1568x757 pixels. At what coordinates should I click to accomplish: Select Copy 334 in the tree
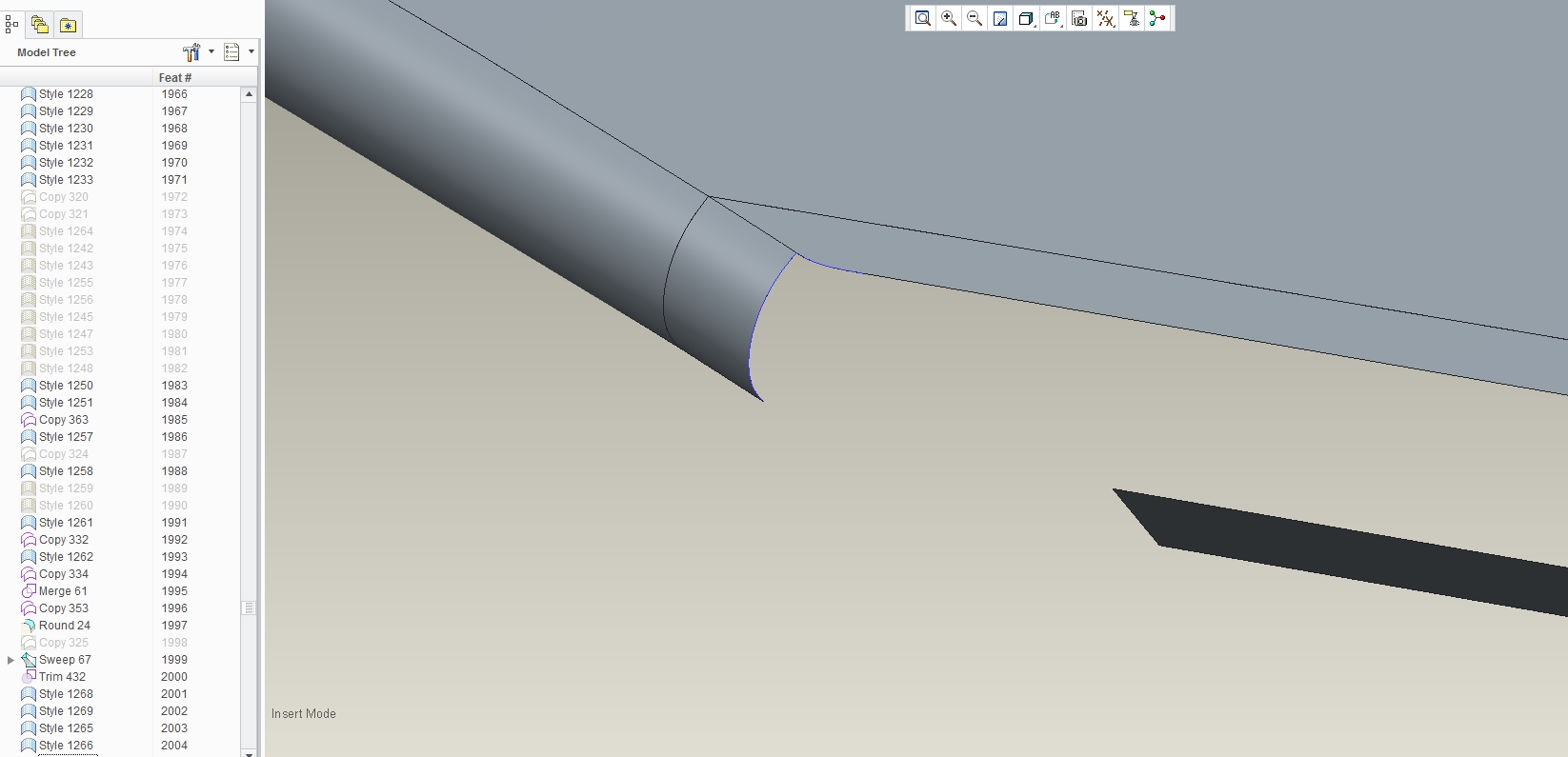63,574
